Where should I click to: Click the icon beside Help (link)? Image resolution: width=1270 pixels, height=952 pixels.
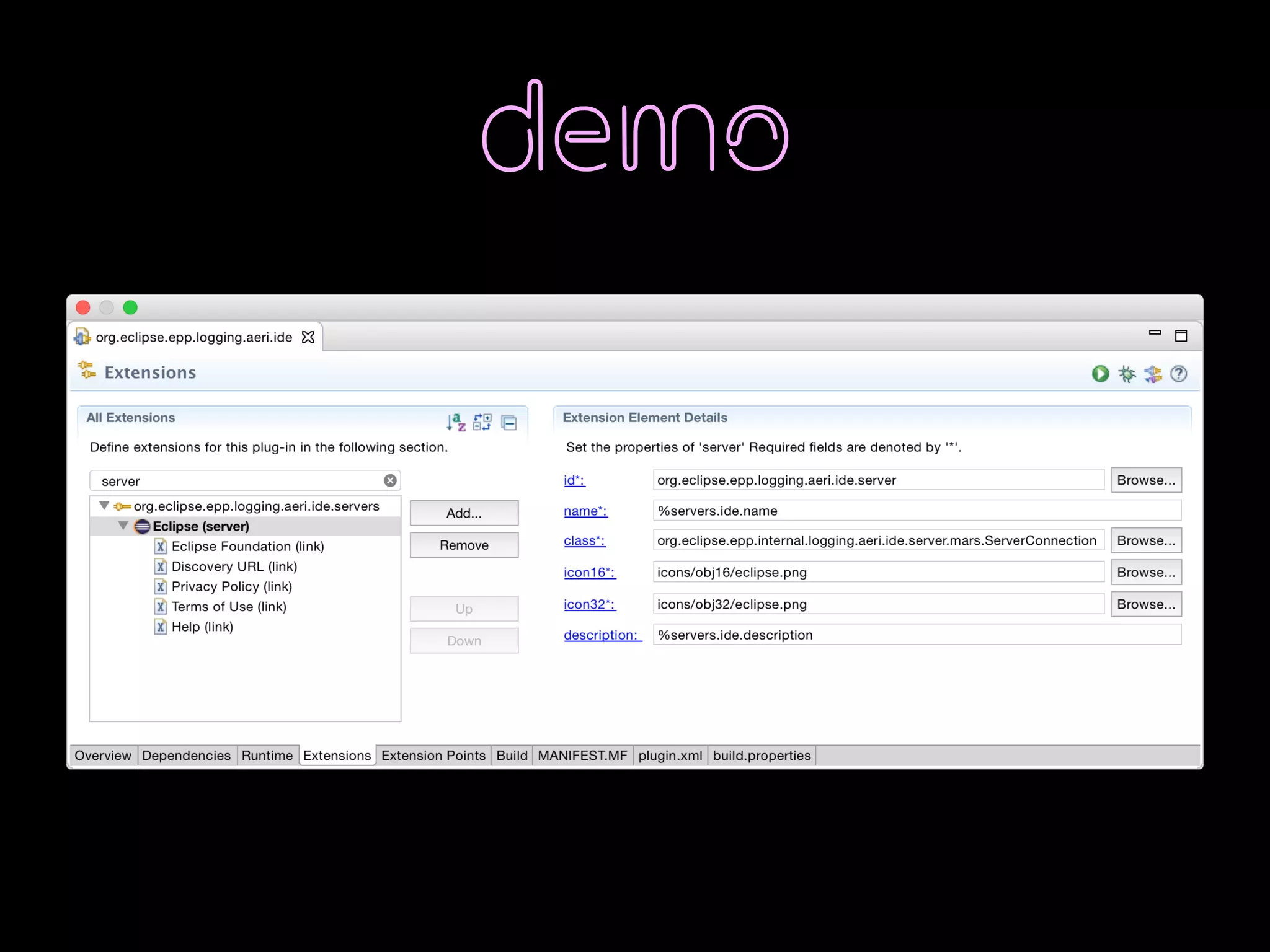pyautogui.click(x=161, y=627)
